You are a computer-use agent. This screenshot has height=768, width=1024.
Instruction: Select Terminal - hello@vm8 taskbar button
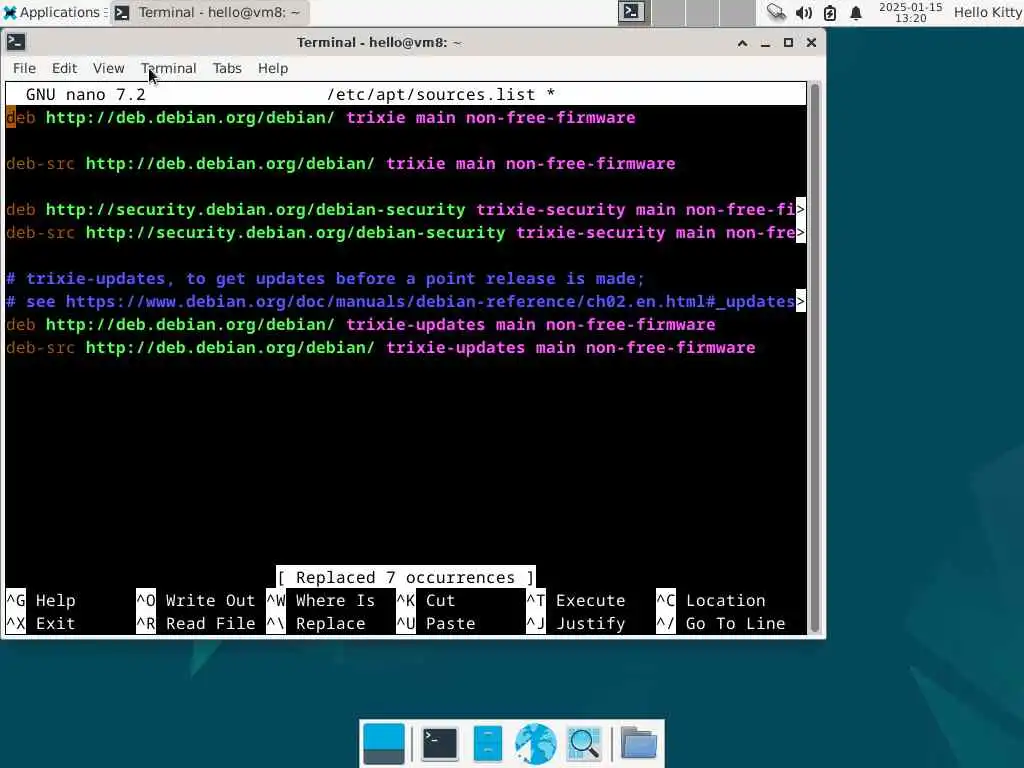click(x=210, y=12)
